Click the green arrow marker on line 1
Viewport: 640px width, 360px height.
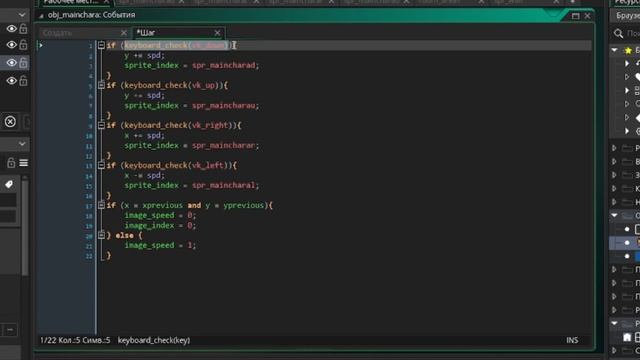coord(41,45)
